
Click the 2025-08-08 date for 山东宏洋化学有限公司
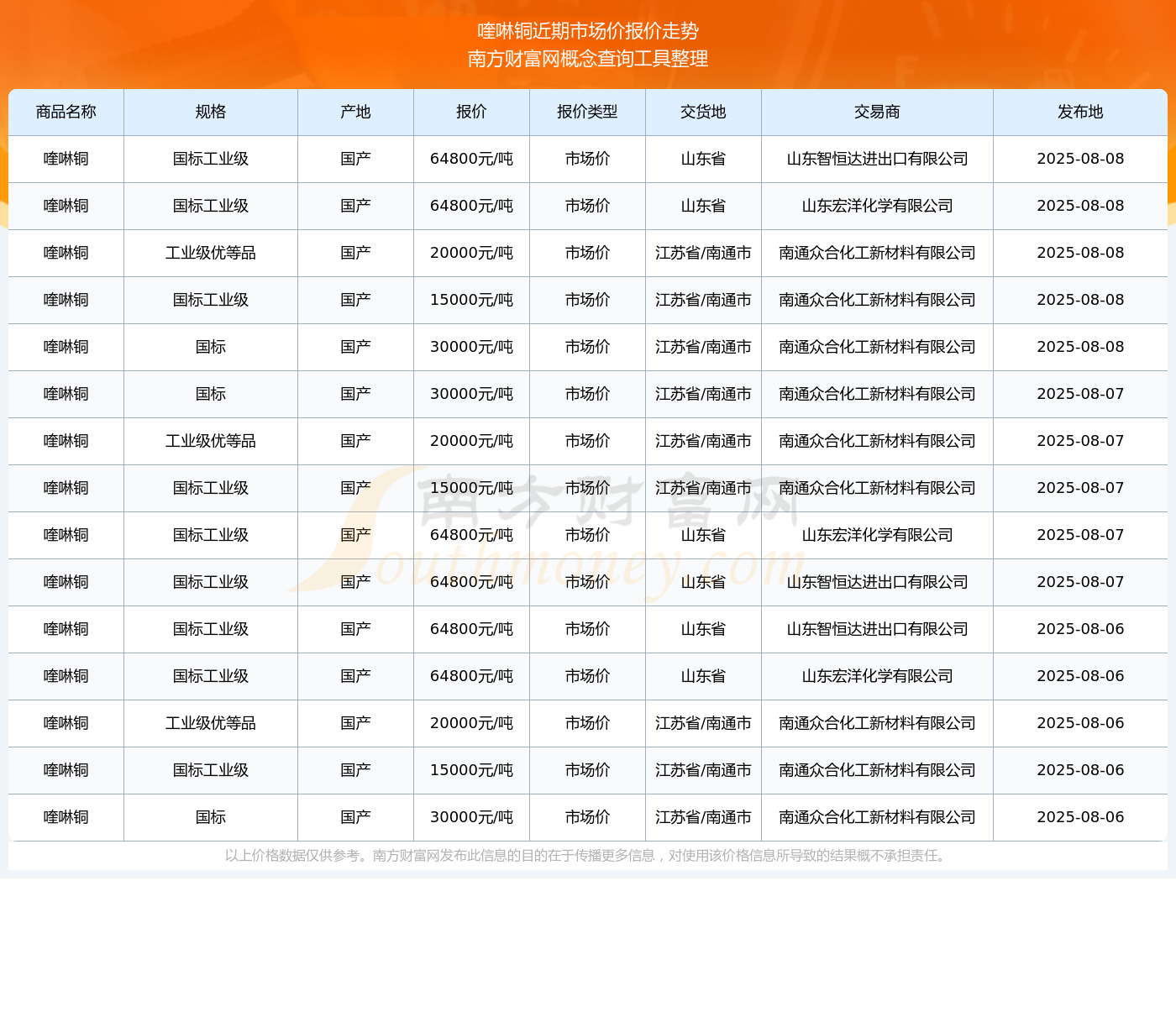(1081, 206)
